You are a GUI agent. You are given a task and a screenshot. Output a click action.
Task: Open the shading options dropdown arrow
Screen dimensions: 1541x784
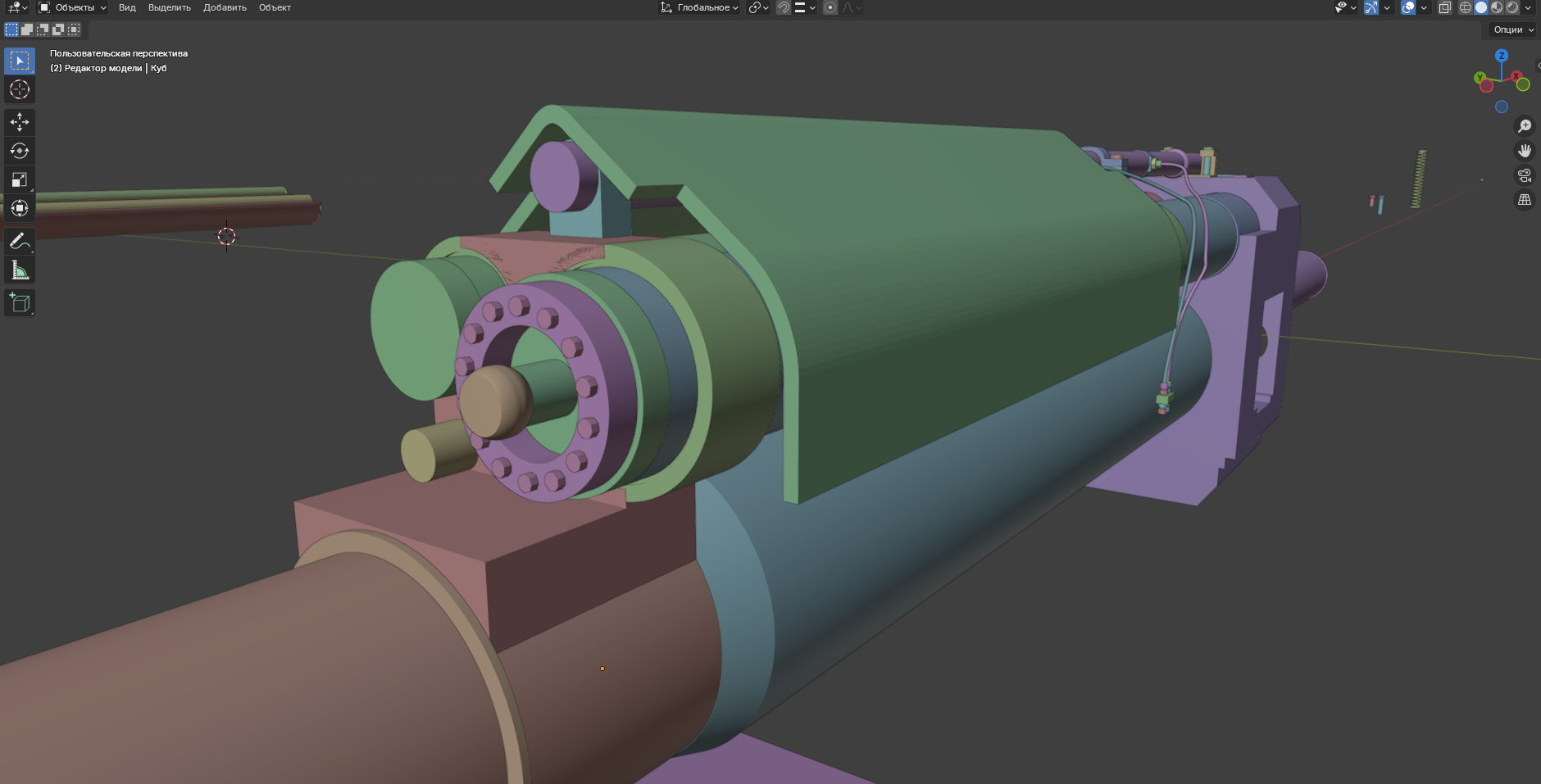(1528, 7)
